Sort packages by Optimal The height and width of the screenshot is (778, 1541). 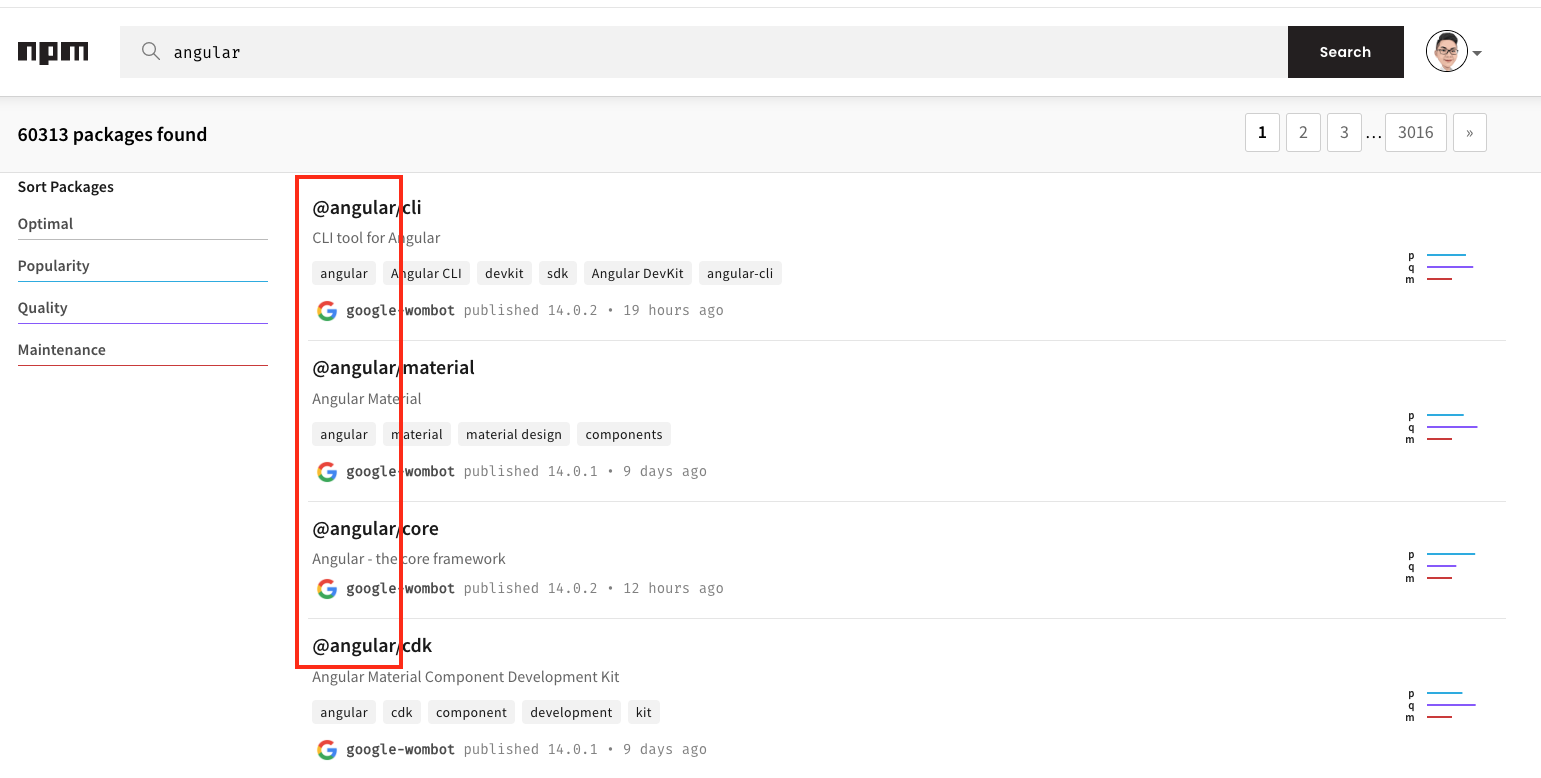click(x=143, y=224)
